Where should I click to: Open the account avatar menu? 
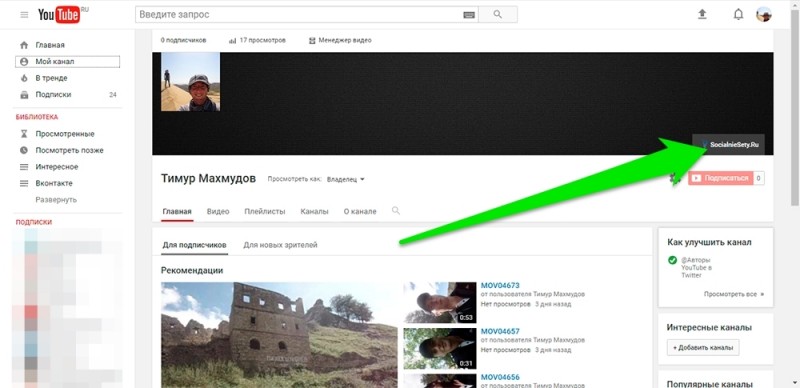point(764,14)
